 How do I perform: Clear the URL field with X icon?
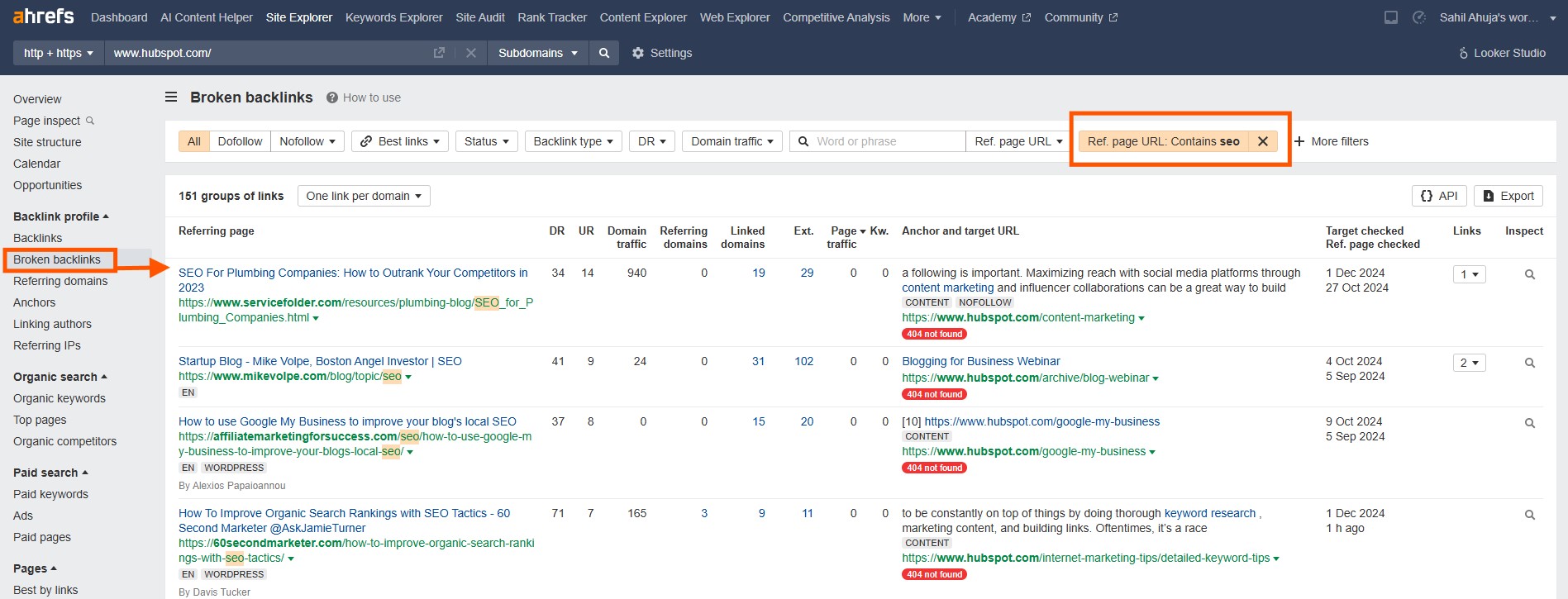point(470,53)
